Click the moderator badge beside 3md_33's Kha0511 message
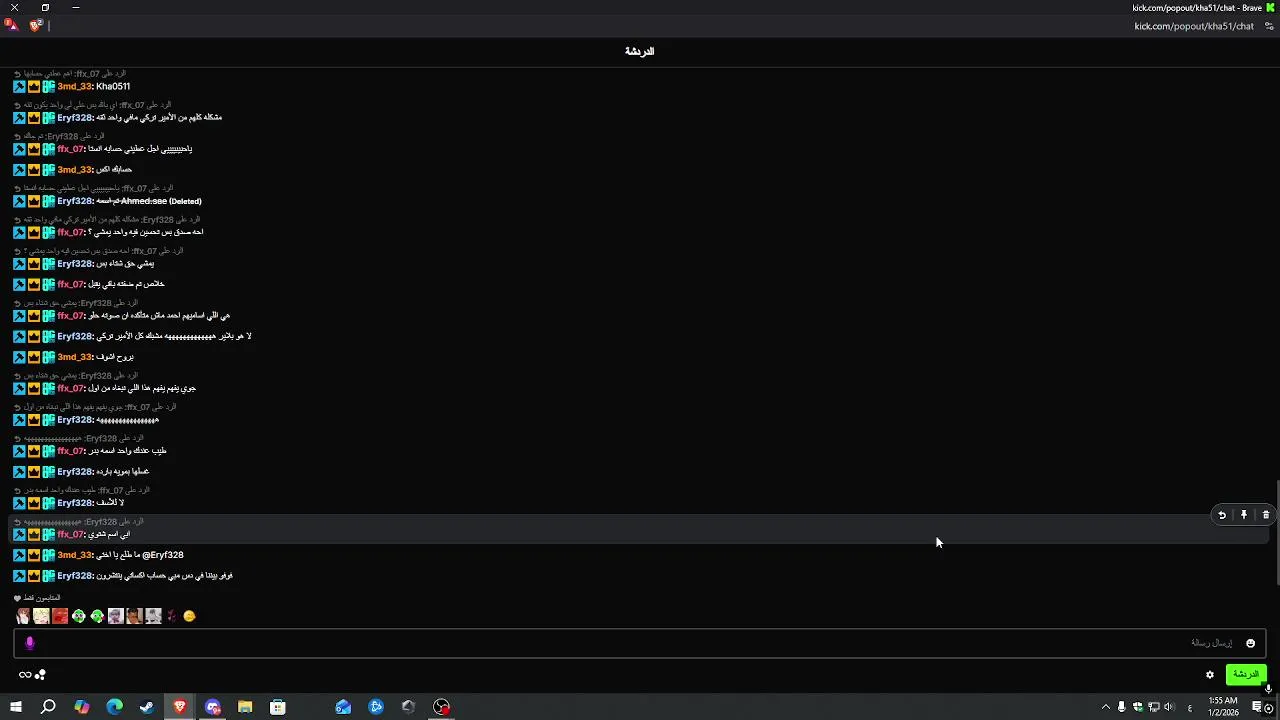Image resolution: width=1280 pixels, height=720 pixels. coord(19,87)
